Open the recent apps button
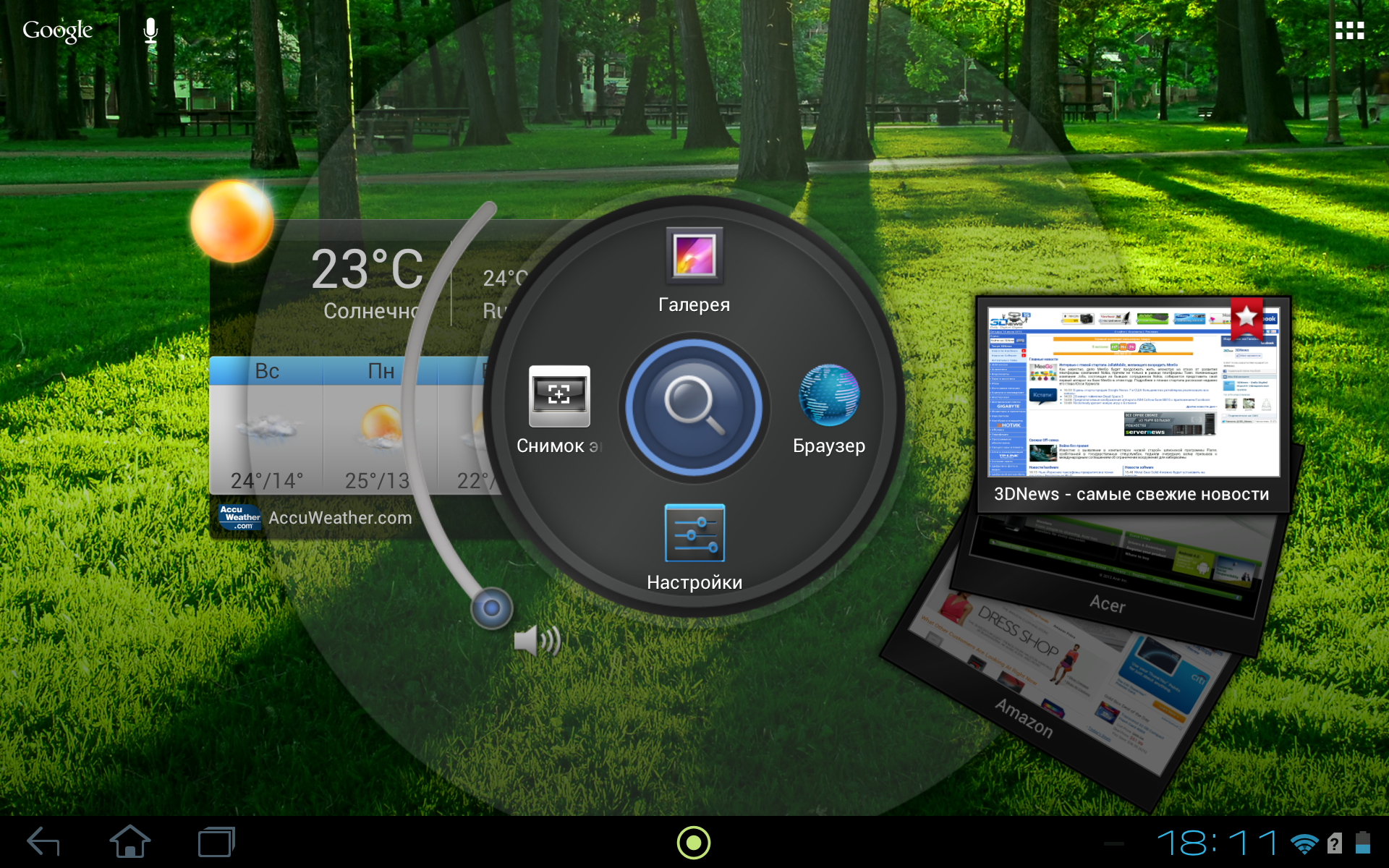The height and width of the screenshot is (868, 1389). [216, 843]
